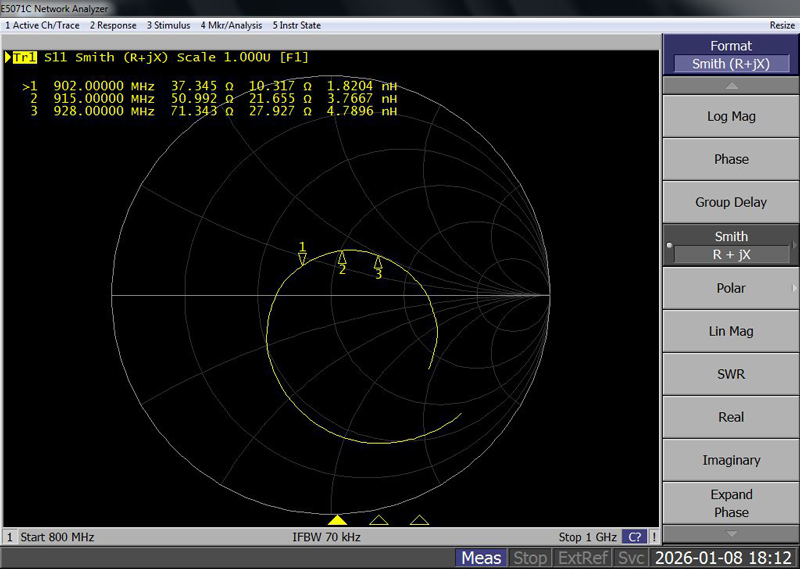Screen dimensions: 800x569
Task: Select marker 3 on the Smith chart
Action: [378, 262]
